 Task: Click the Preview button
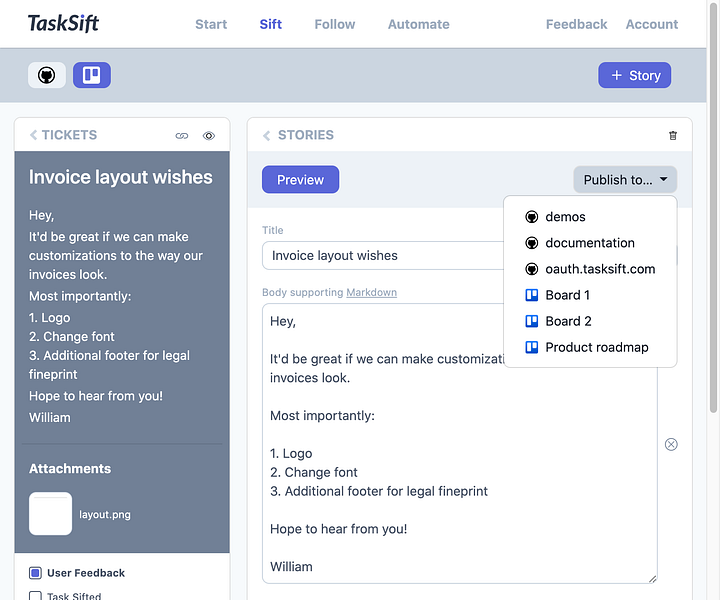pyautogui.click(x=300, y=179)
